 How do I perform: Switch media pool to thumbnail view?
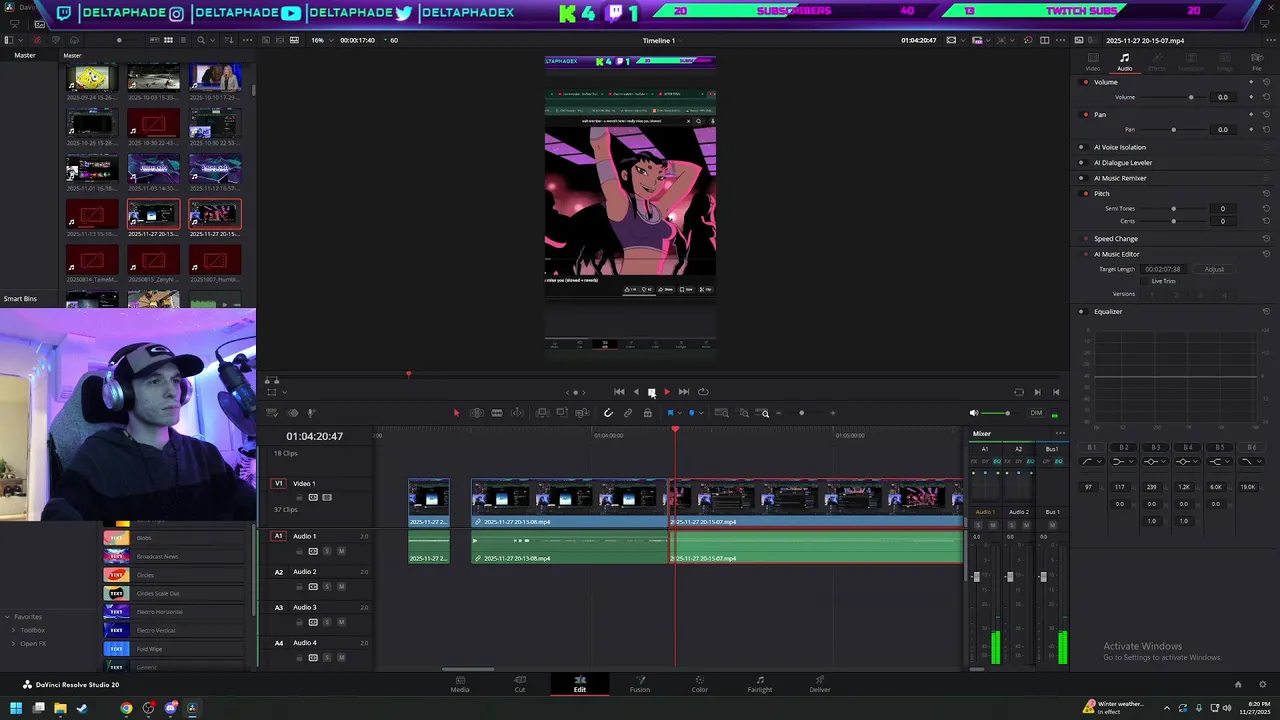click(168, 40)
